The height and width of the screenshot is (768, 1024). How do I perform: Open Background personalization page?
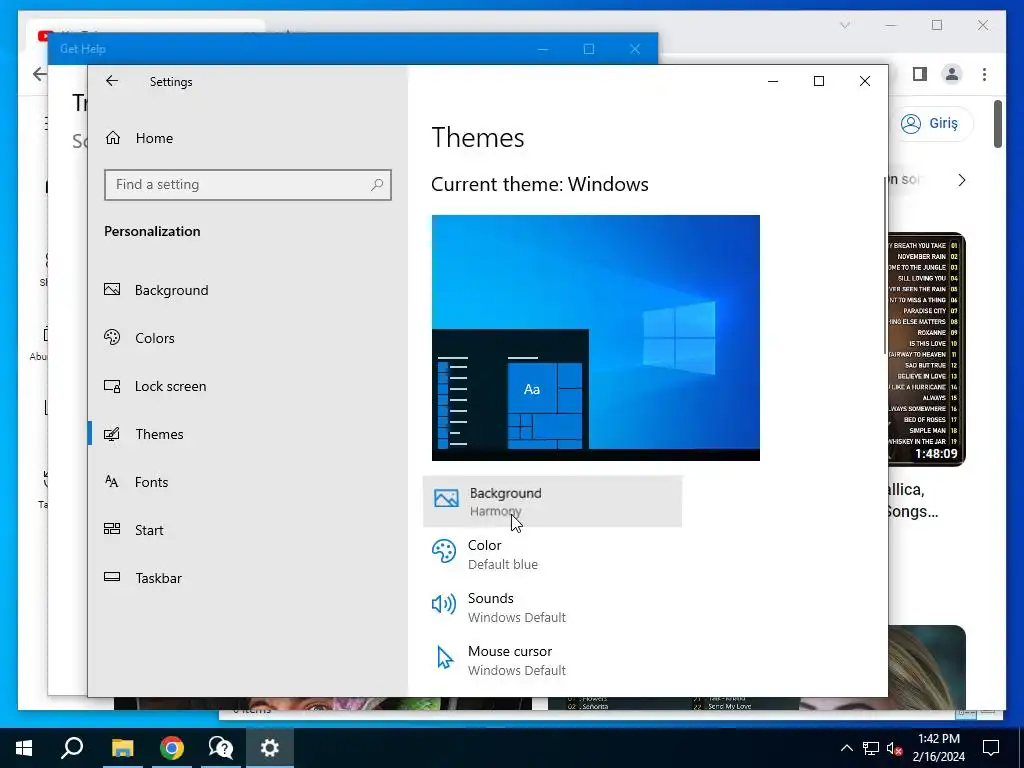coord(171,290)
